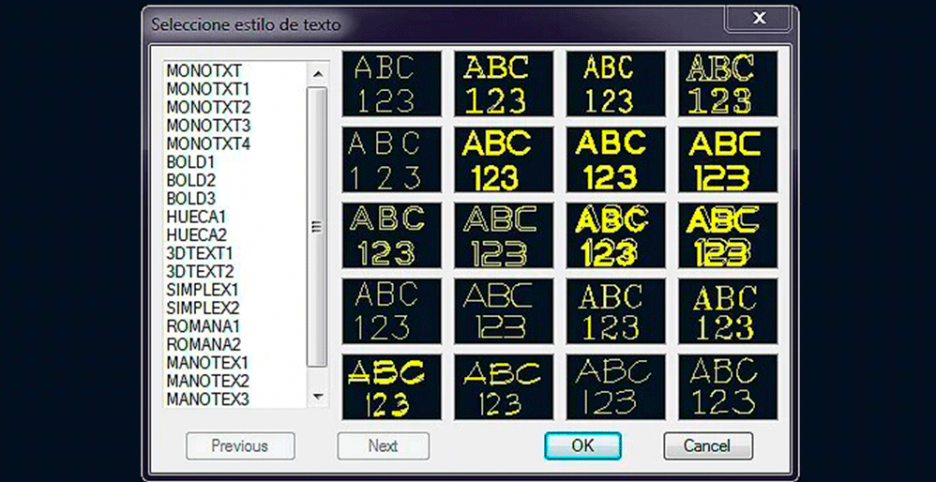The height and width of the screenshot is (482, 936).
Task: Click the top-left ABC 123 preview thumbnail
Action: coord(391,84)
